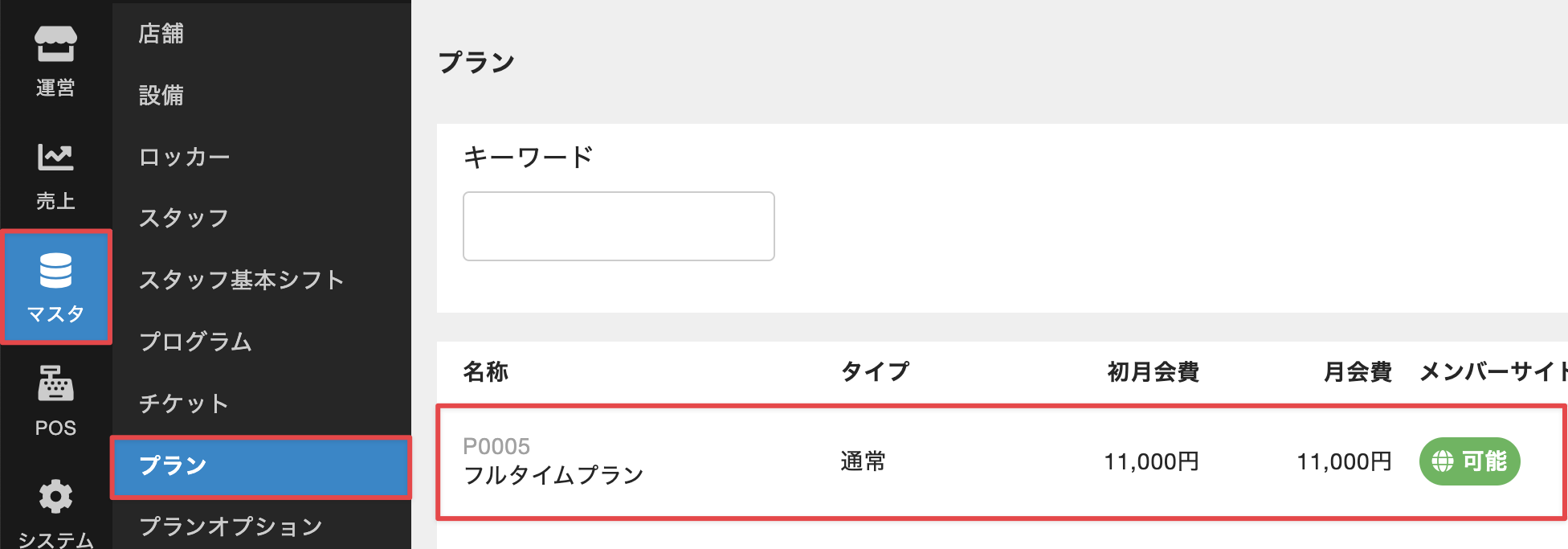Choose プログラム in the master menu
Screen dimensions: 1568x549
click(195, 342)
